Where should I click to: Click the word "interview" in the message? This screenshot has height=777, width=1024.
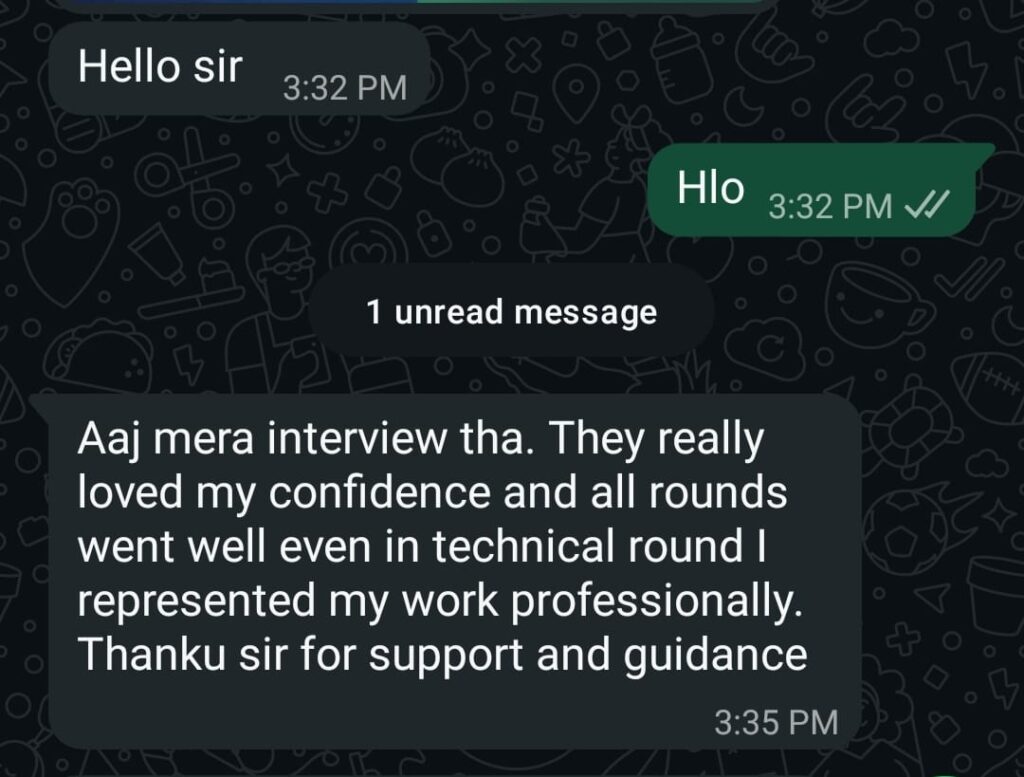[358, 438]
